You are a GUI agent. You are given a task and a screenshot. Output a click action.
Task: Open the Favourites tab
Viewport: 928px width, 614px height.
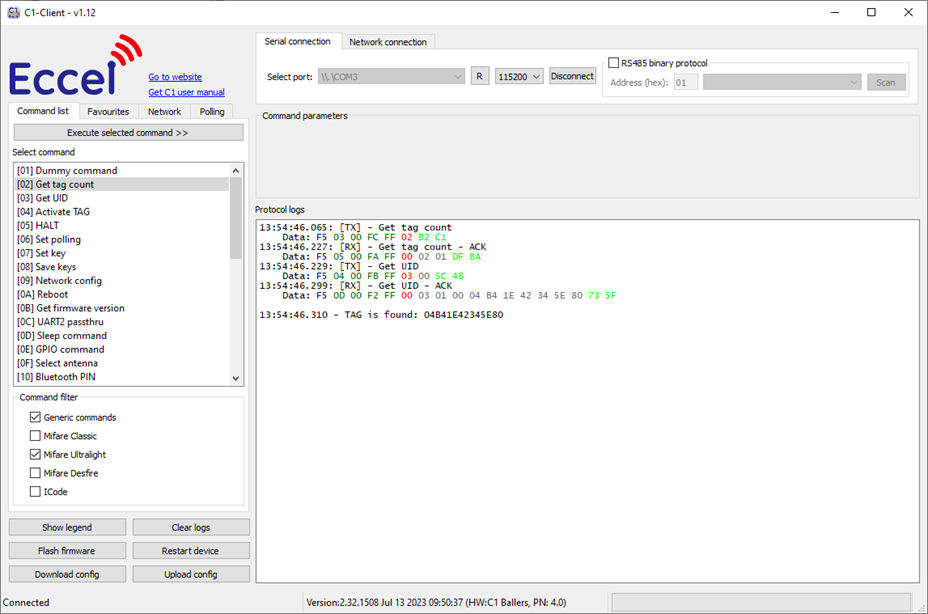108,111
